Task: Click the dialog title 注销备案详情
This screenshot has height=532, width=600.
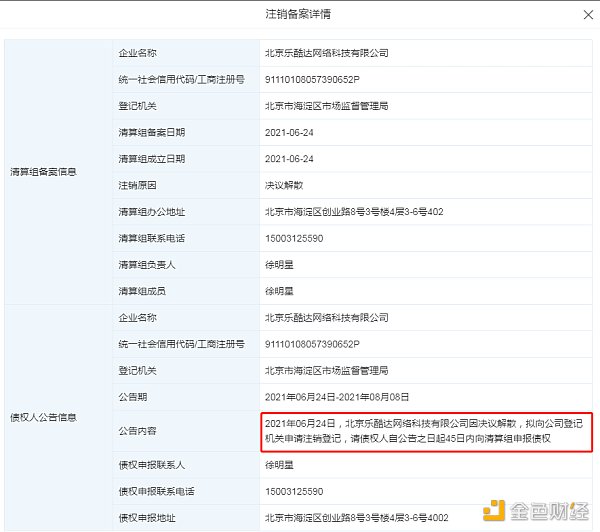Action: (x=298, y=14)
